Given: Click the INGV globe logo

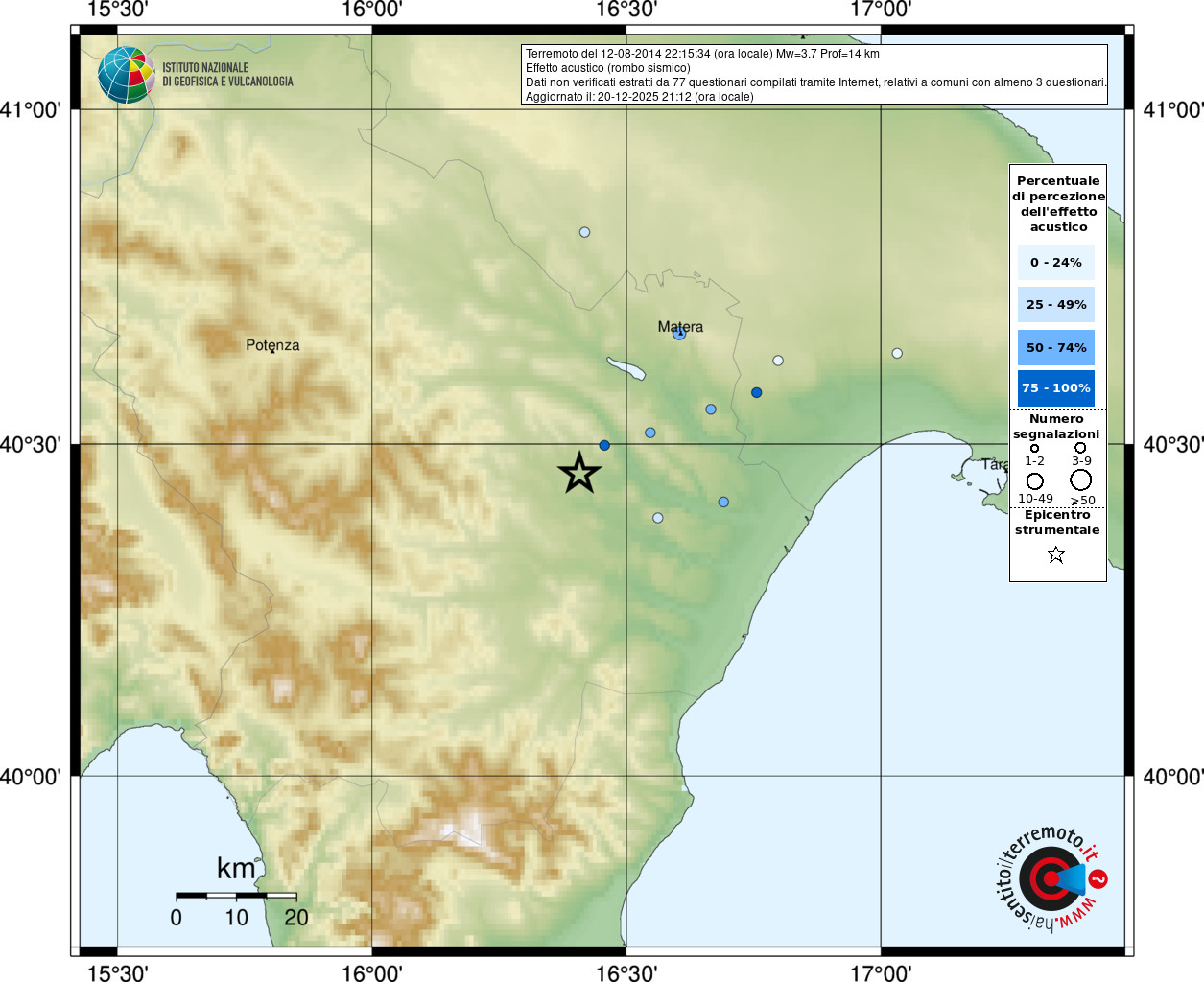Looking at the screenshot, I should point(126,75).
